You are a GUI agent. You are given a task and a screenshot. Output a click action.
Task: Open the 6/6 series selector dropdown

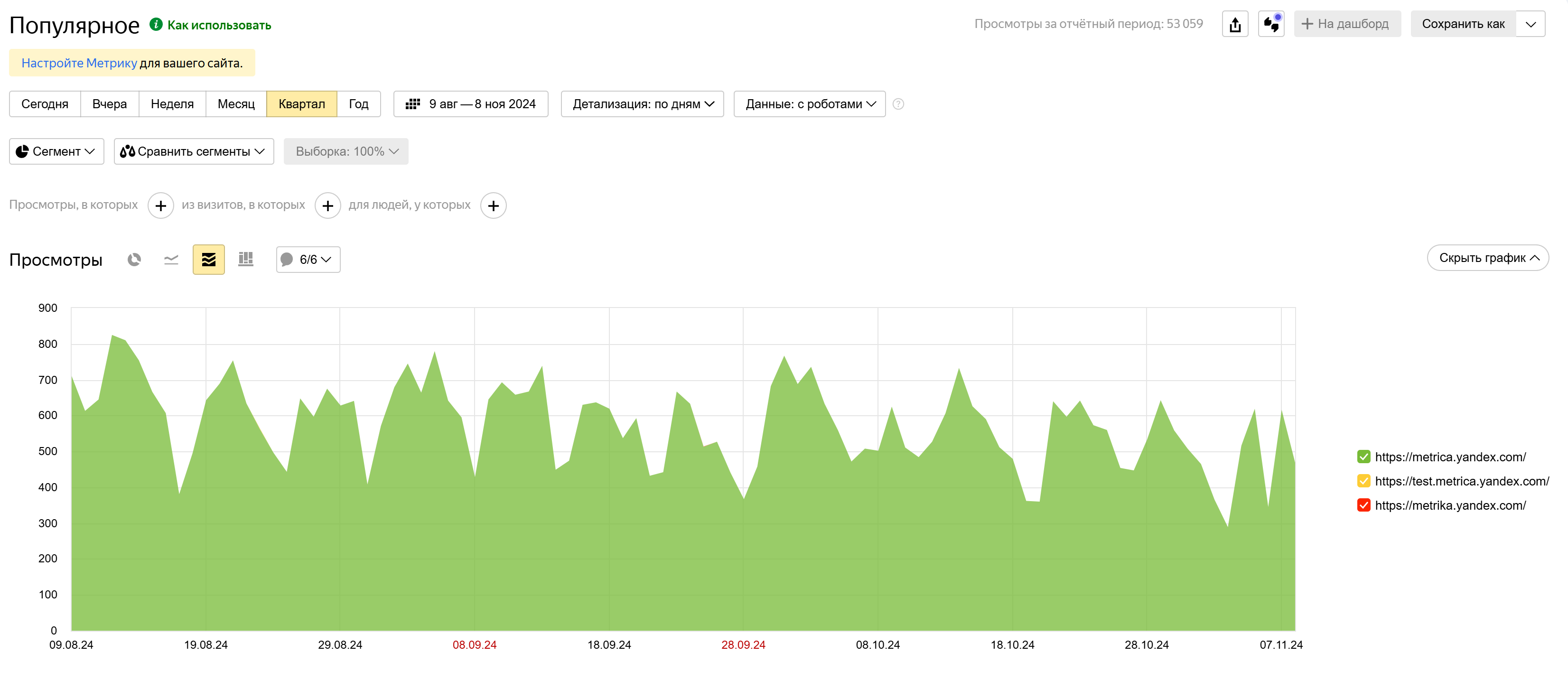point(308,260)
